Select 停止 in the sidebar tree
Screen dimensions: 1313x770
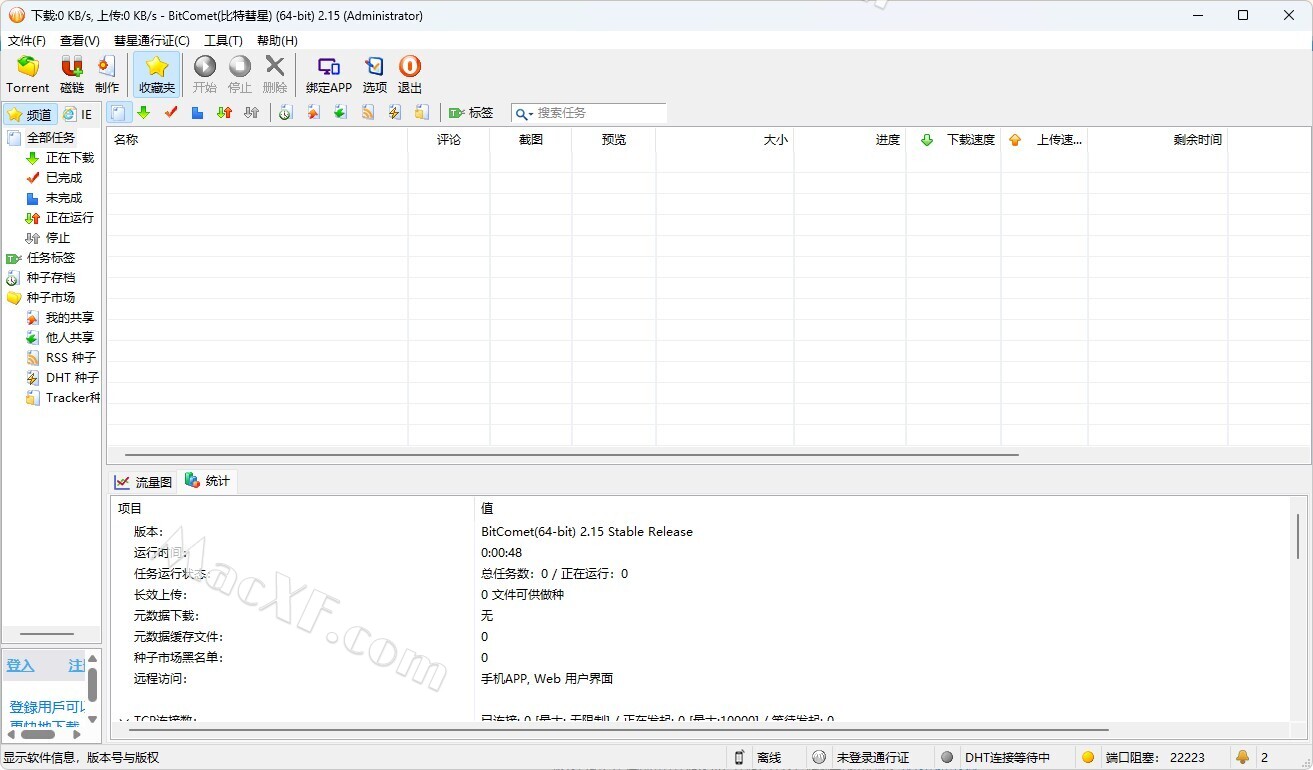[x=48, y=238]
